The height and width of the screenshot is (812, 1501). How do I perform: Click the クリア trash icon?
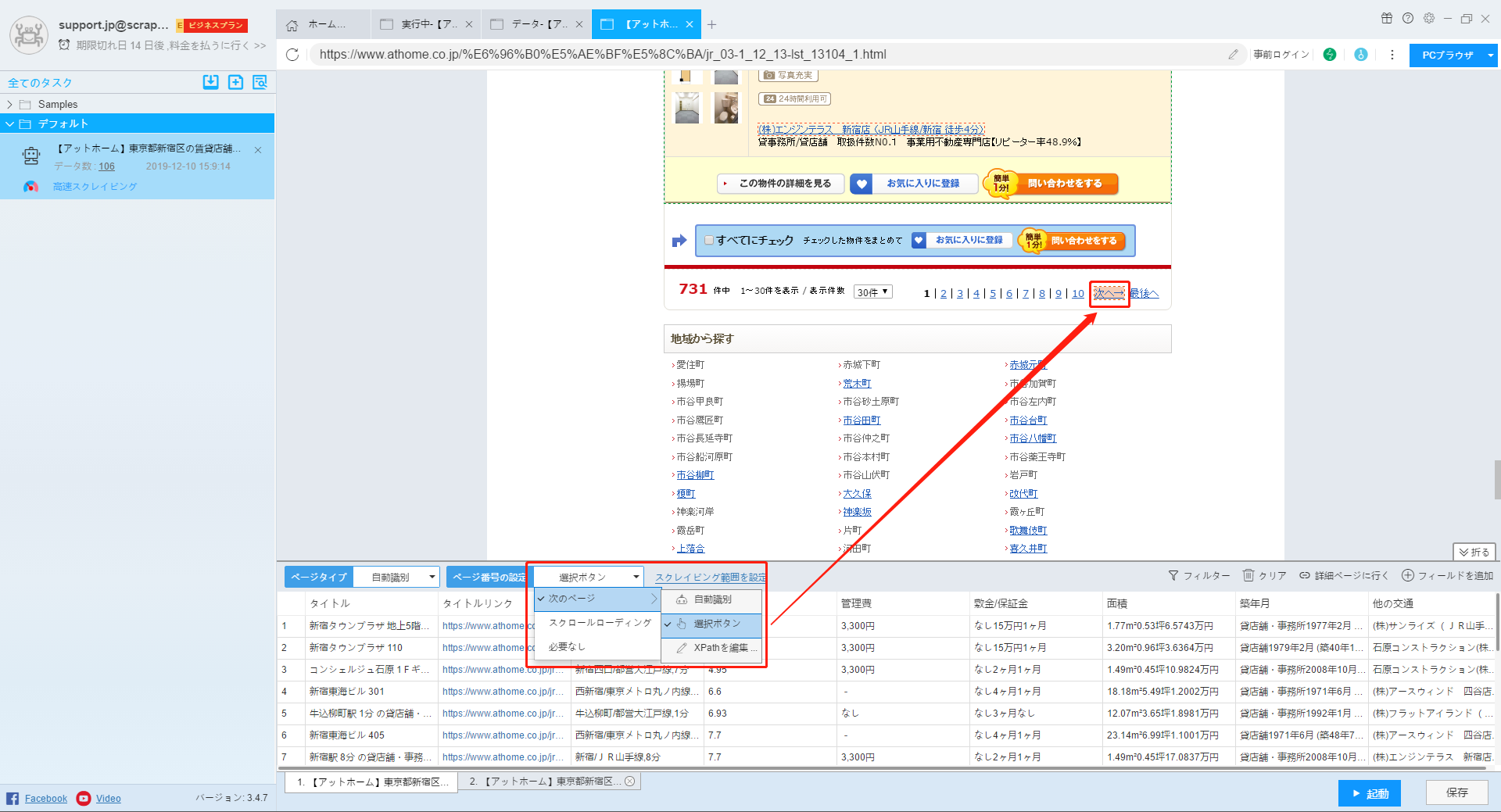click(x=1248, y=575)
